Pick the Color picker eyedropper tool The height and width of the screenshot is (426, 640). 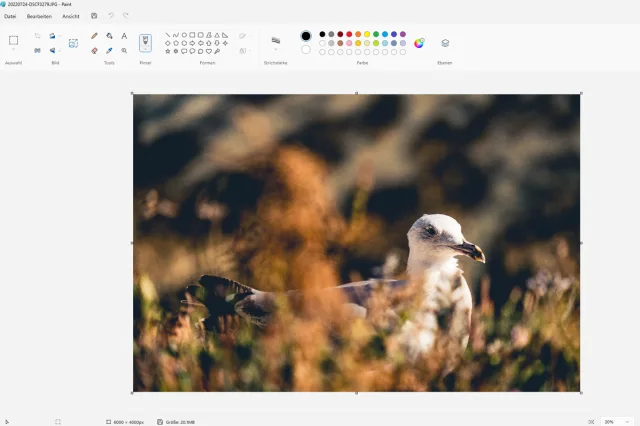pyautogui.click(x=109, y=50)
